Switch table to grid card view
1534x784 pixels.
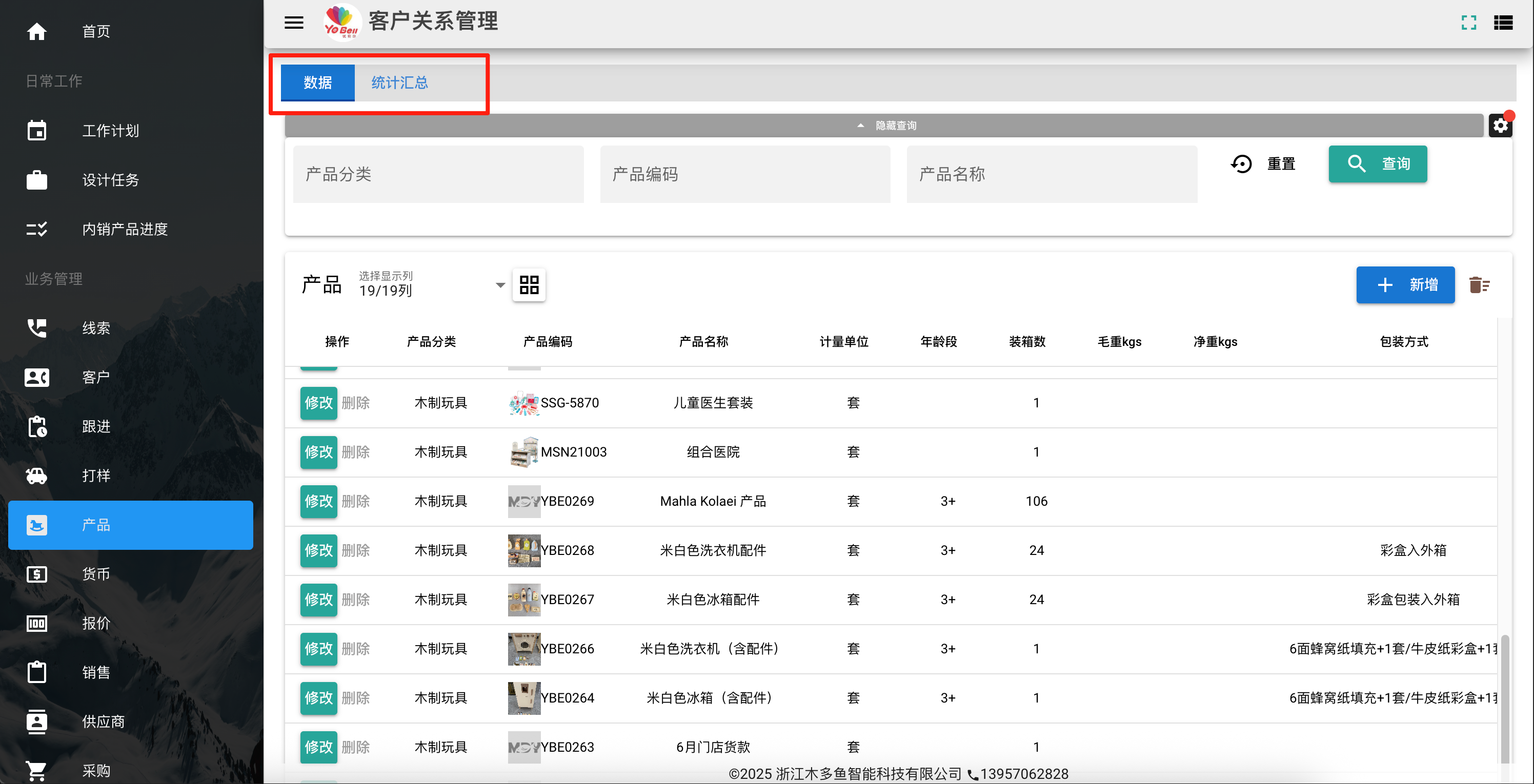point(529,284)
